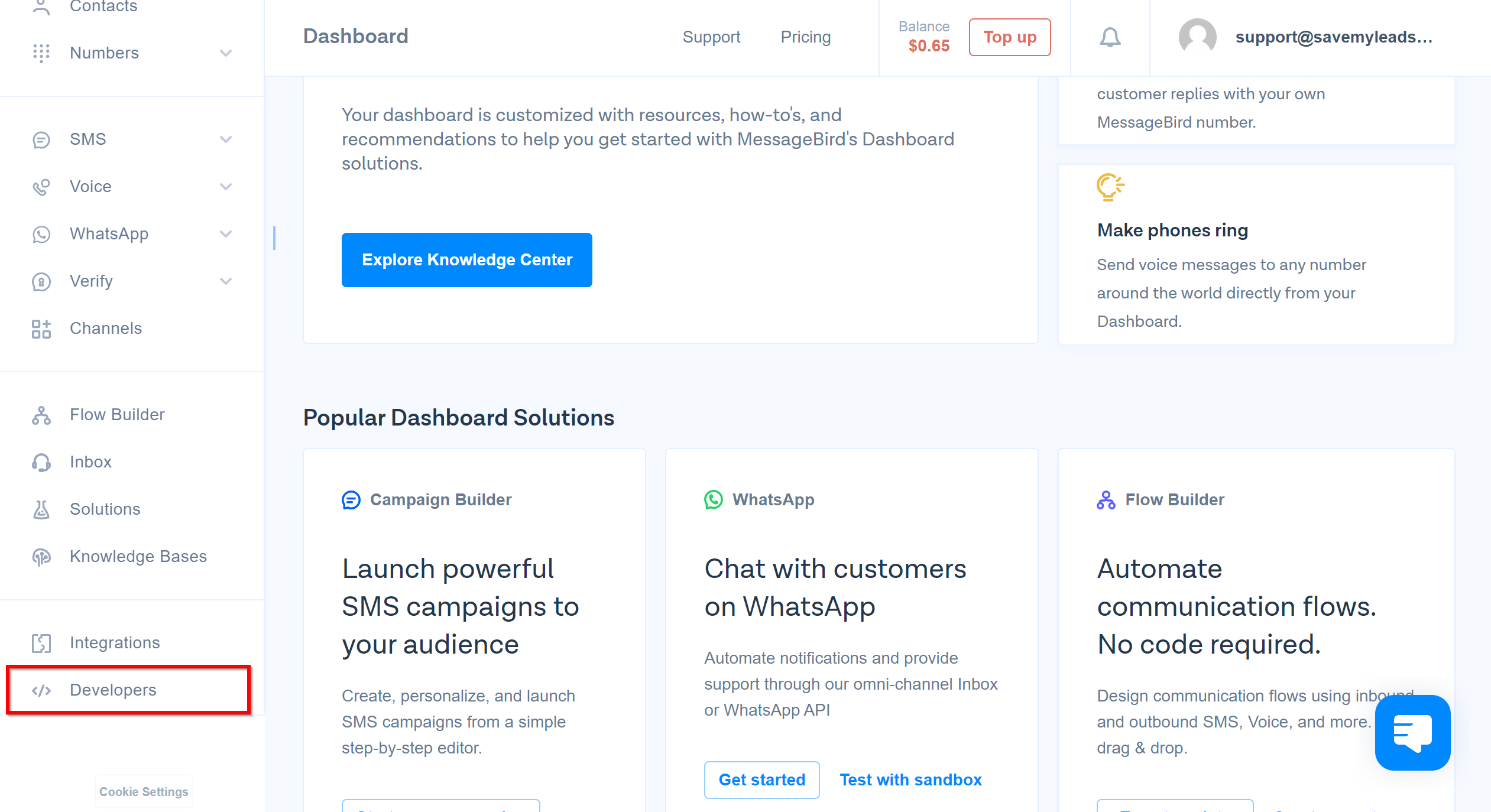Click Test with sandbox link

[910, 780]
